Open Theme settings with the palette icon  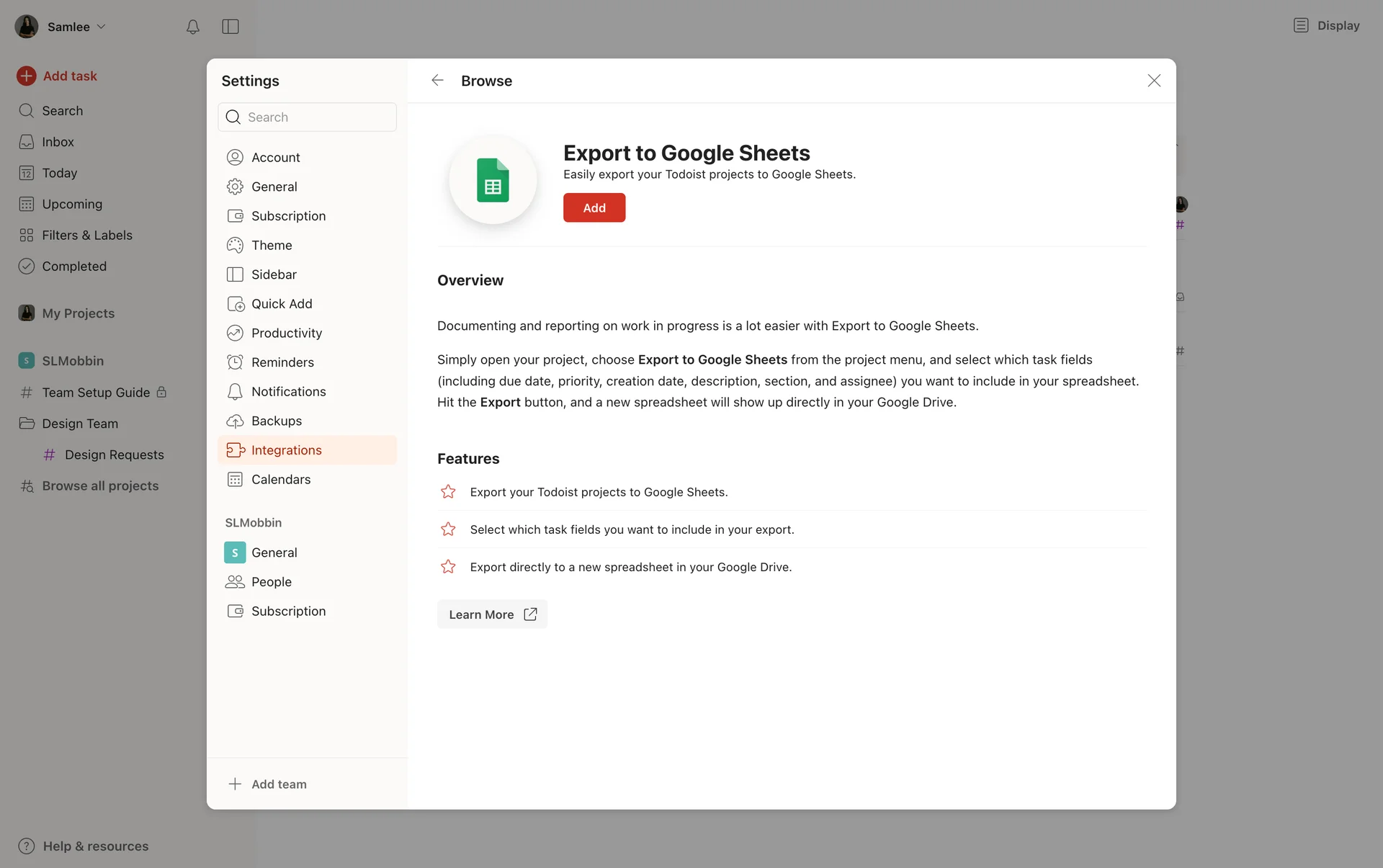point(235,245)
